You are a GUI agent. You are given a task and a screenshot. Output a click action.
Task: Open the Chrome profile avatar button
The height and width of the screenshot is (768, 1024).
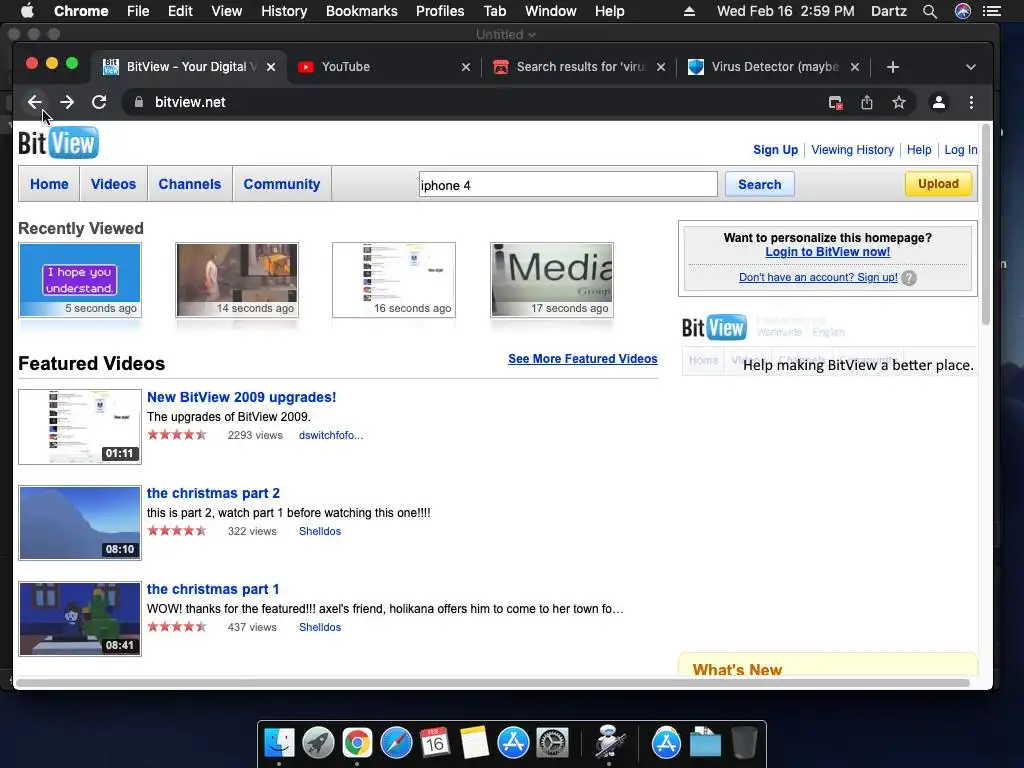pyautogui.click(x=938, y=103)
